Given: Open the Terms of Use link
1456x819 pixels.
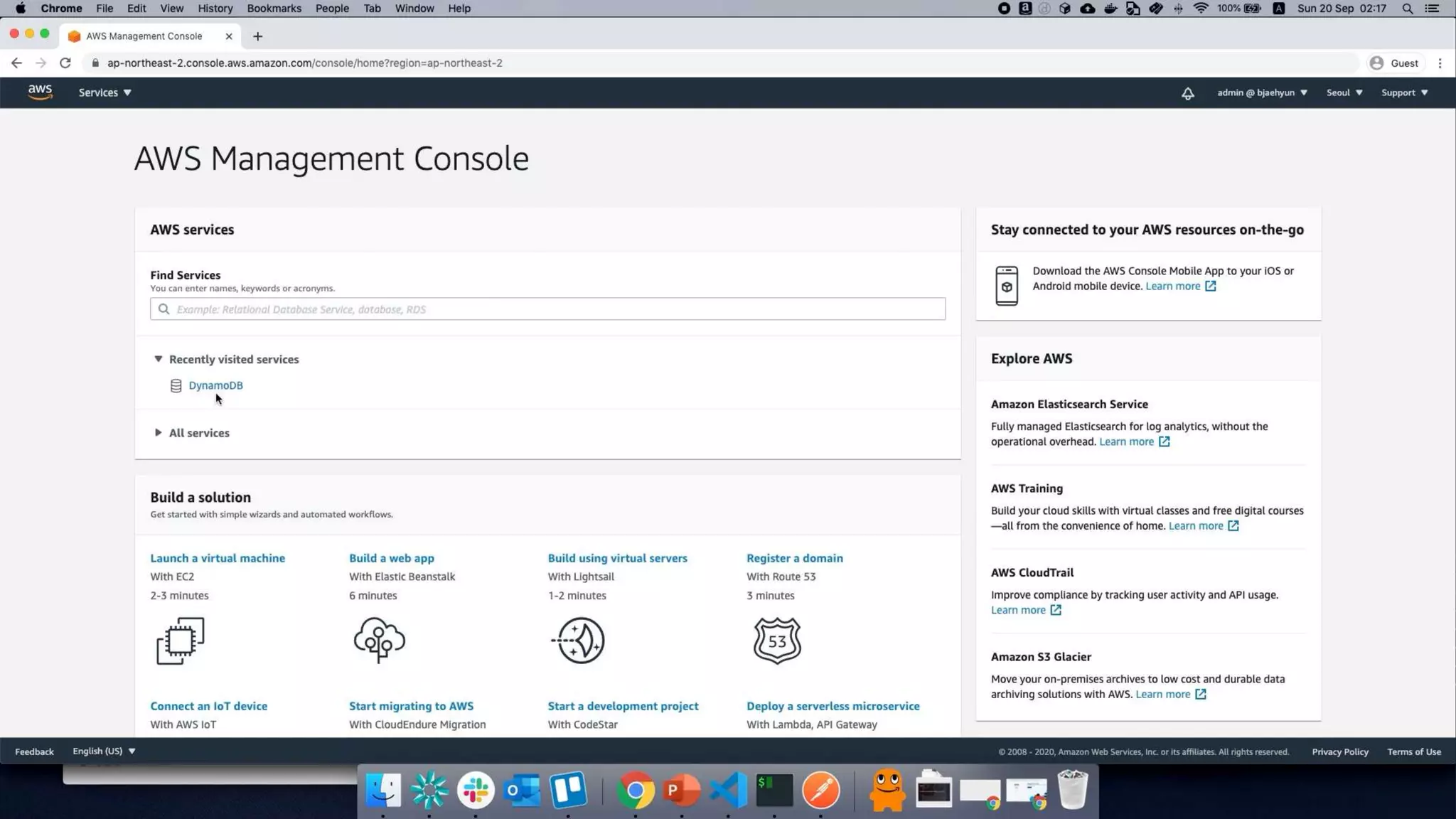Looking at the screenshot, I should 1413,751.
